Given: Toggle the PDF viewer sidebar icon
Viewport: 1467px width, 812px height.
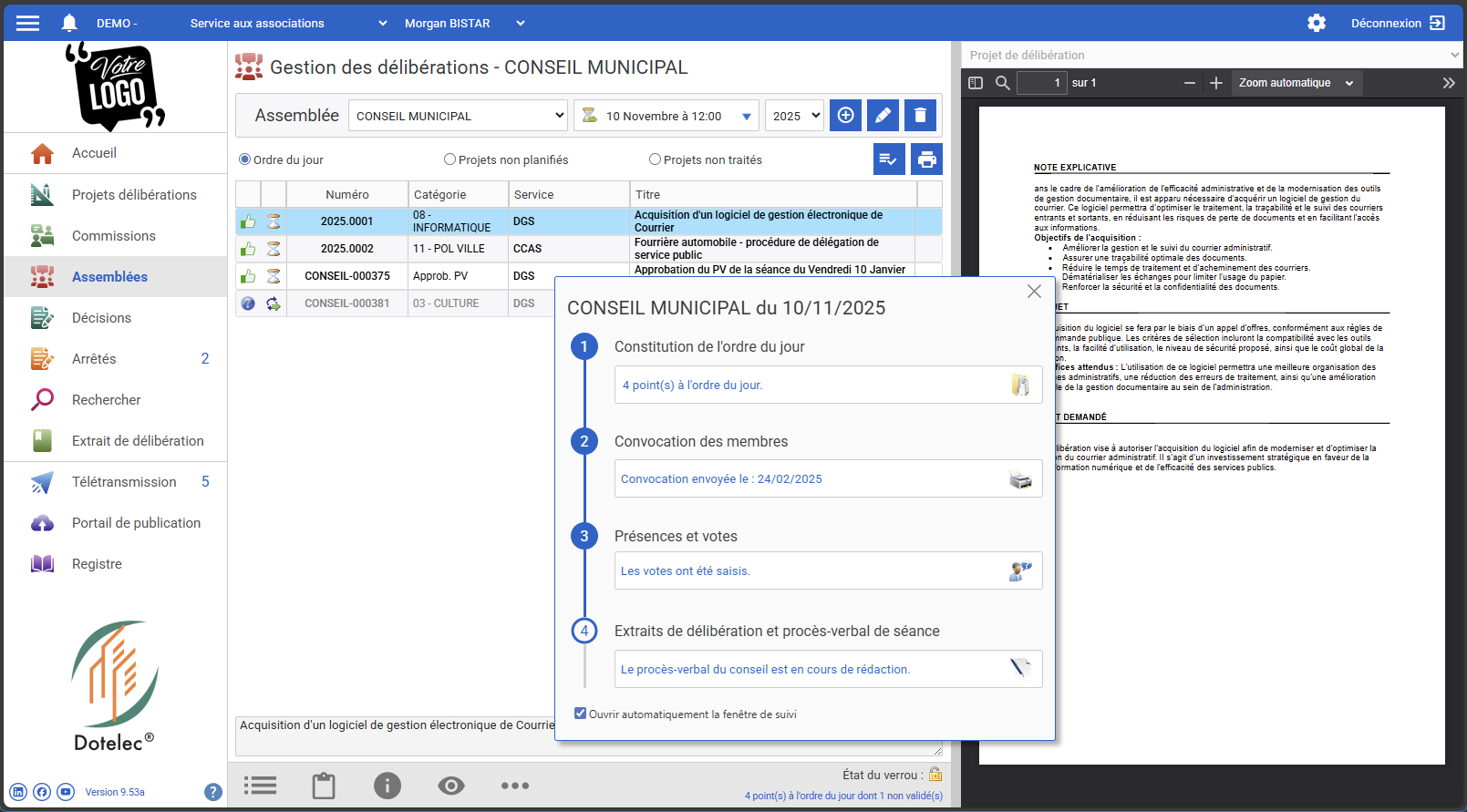Looking at the screenshot, I should coord(976,83).
